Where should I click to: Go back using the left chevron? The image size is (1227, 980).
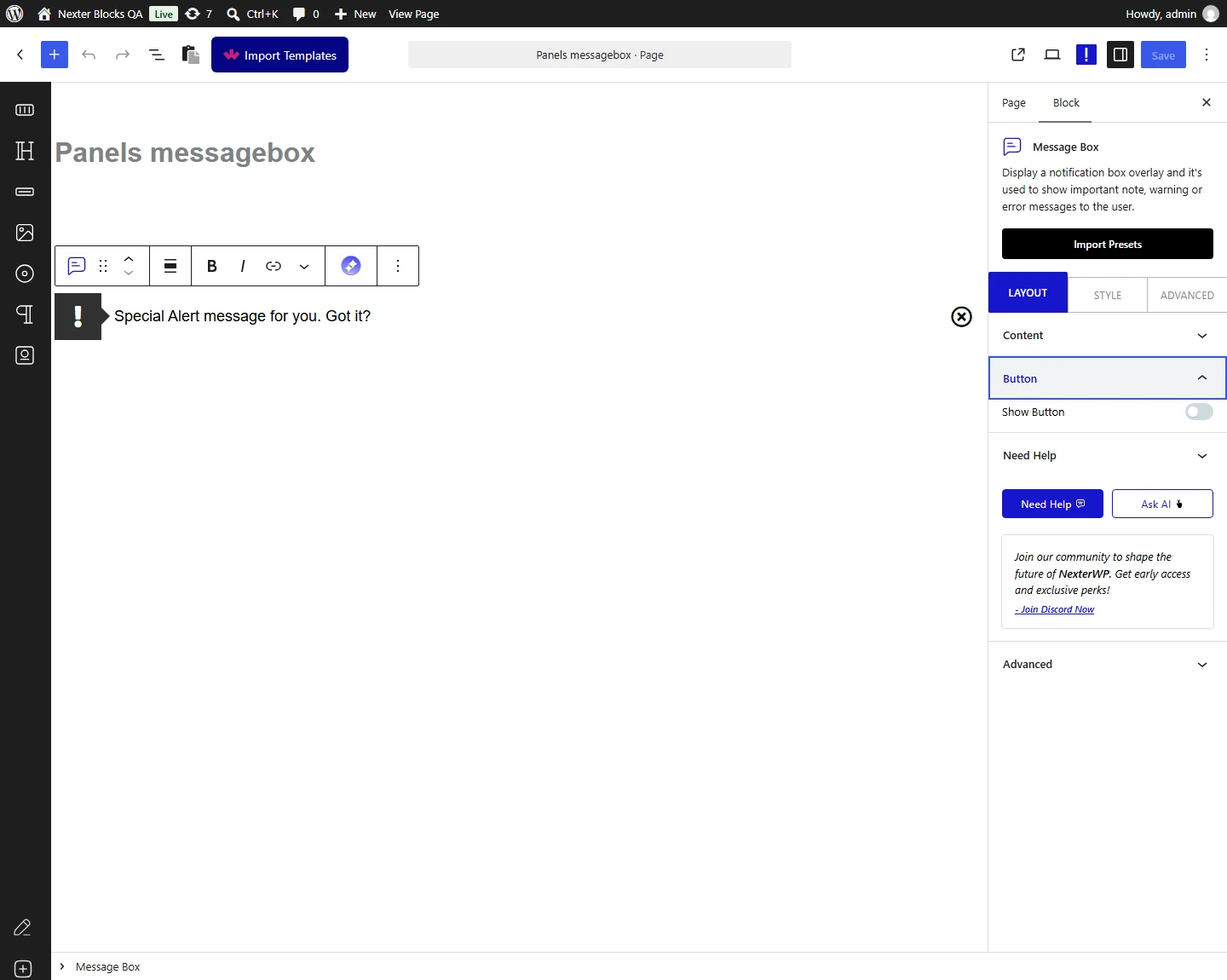point(20,55)
